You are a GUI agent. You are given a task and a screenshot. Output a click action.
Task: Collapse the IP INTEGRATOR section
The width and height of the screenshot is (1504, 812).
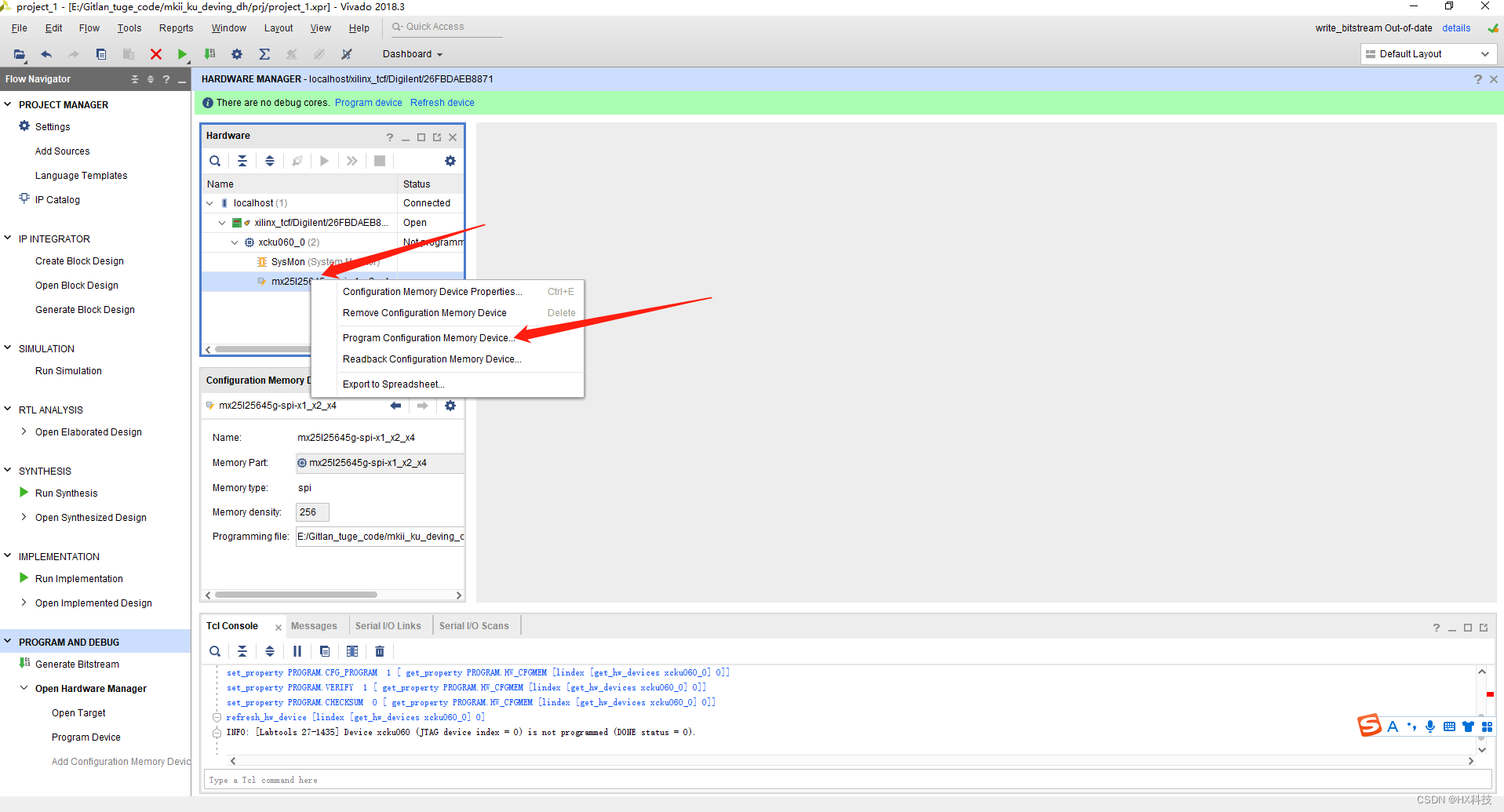click(8, 239)
